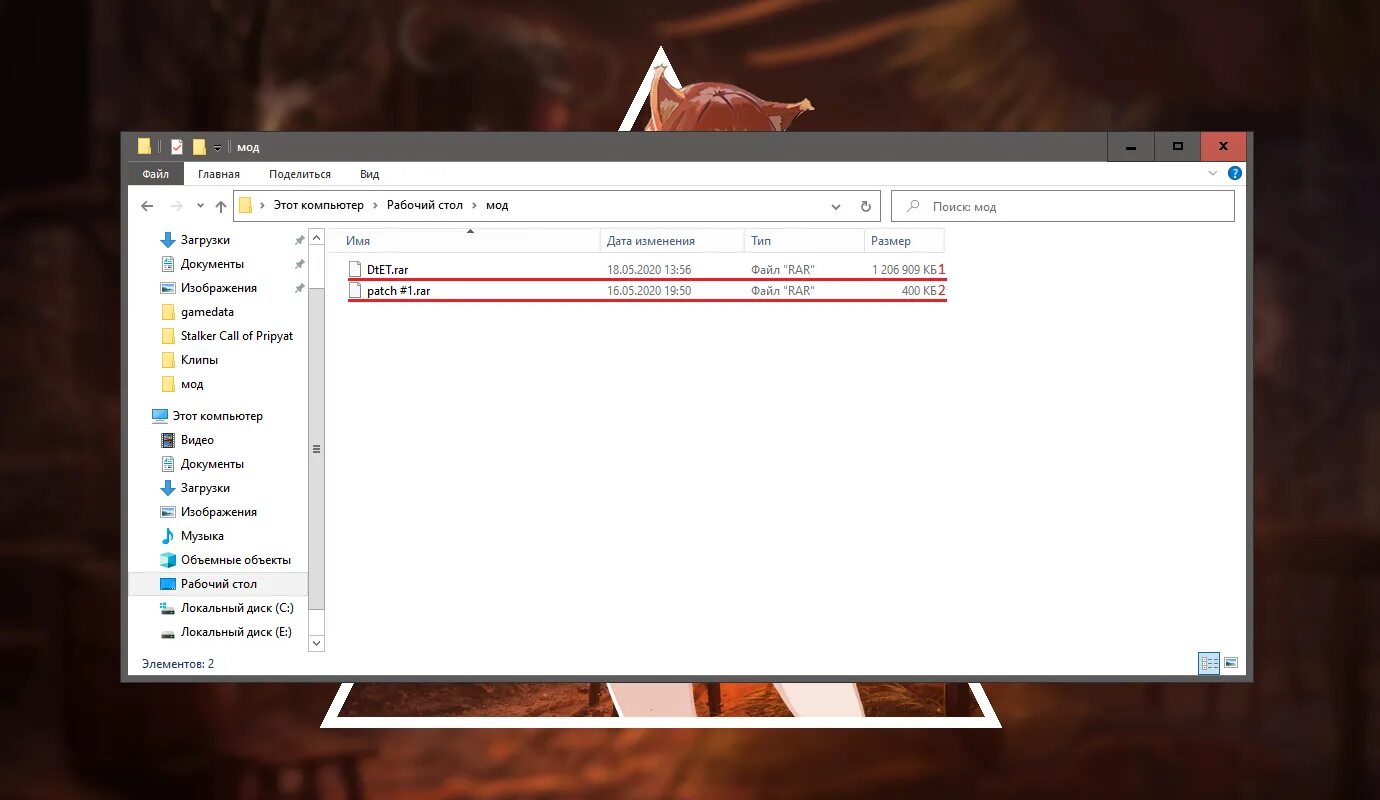Click patch date 16.05.2020 19:50
This screenshot has width=1380, height=800.
[x=649, y=291]
